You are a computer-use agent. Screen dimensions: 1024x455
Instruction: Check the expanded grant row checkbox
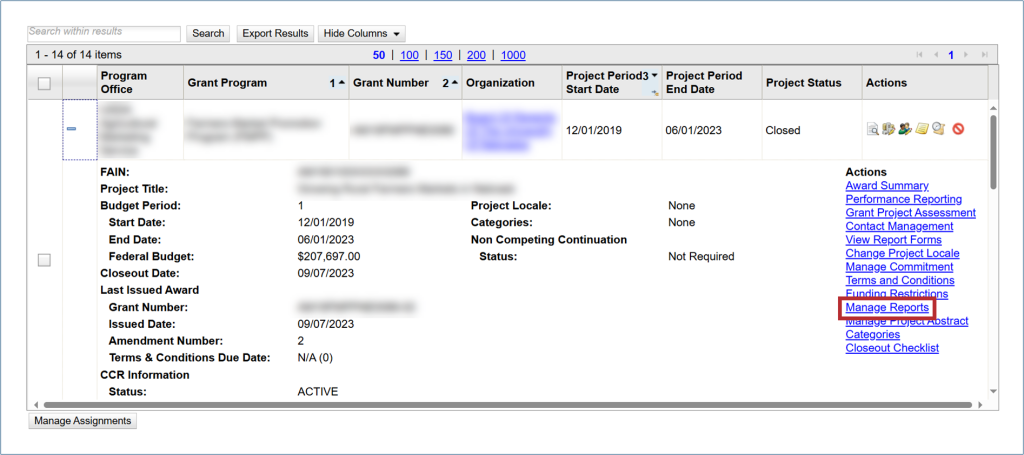(44, 260)
